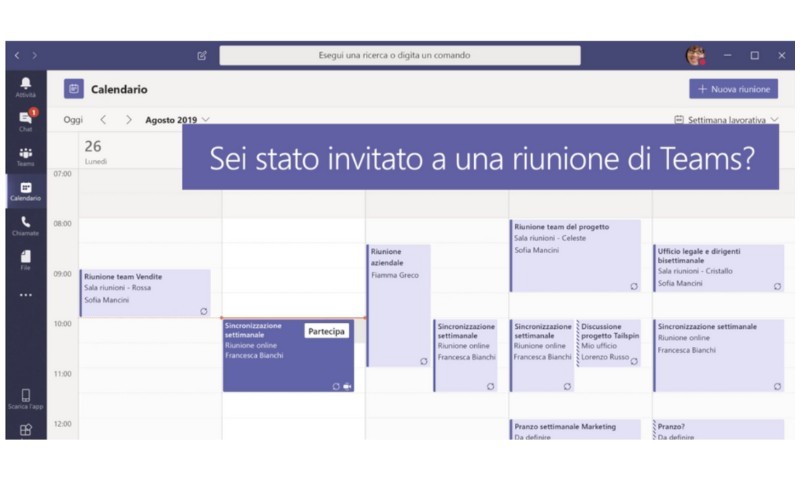This screenshot has width=800, height=480.
Task: Click recurrence icon on Discussione progetto Tailspin
Action: [634, 361]
